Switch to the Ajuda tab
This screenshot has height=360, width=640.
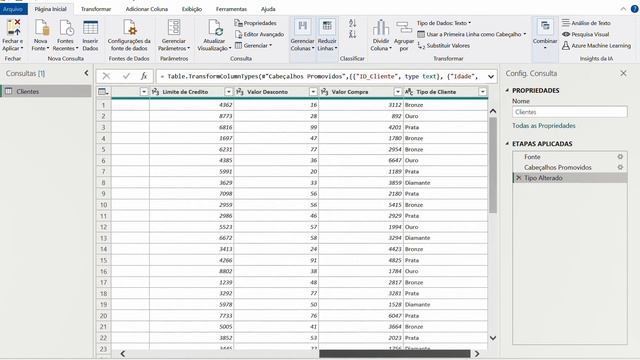pos(268,9)
